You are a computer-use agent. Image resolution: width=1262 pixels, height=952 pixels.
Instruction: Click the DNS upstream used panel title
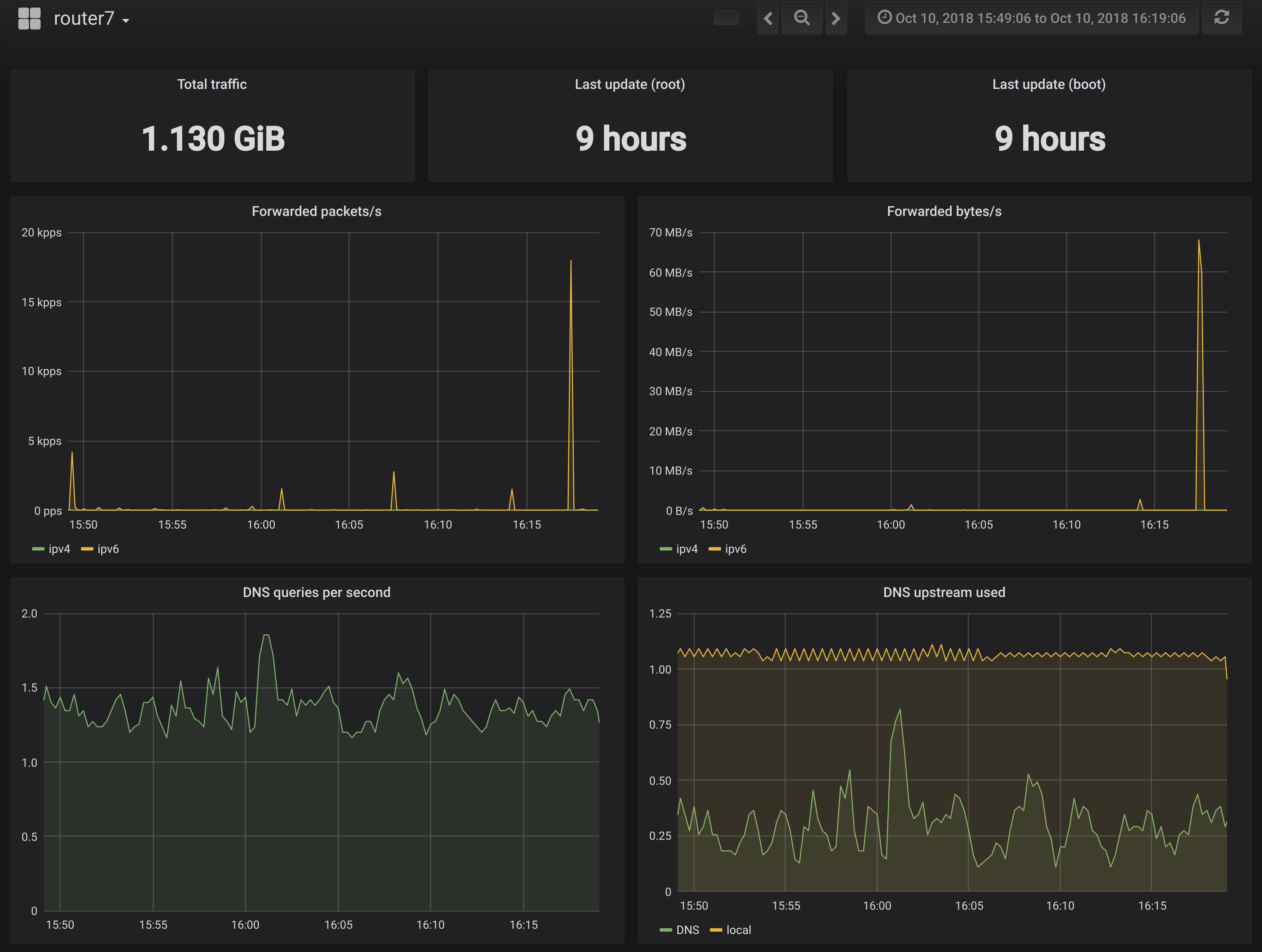click(x=944, y=592)
